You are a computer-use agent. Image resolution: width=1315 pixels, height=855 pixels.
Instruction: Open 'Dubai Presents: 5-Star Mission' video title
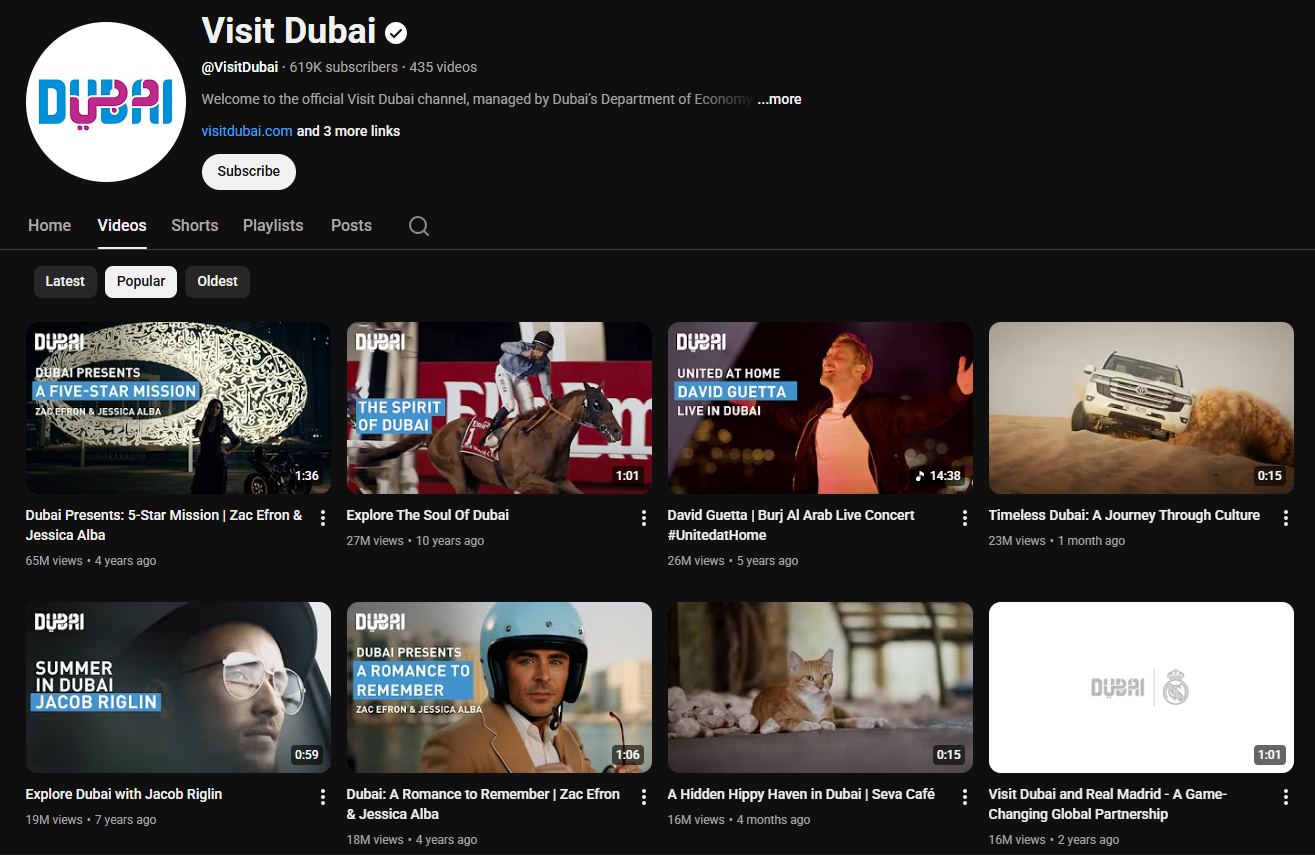pyautogui.click(x=164, y=525)
